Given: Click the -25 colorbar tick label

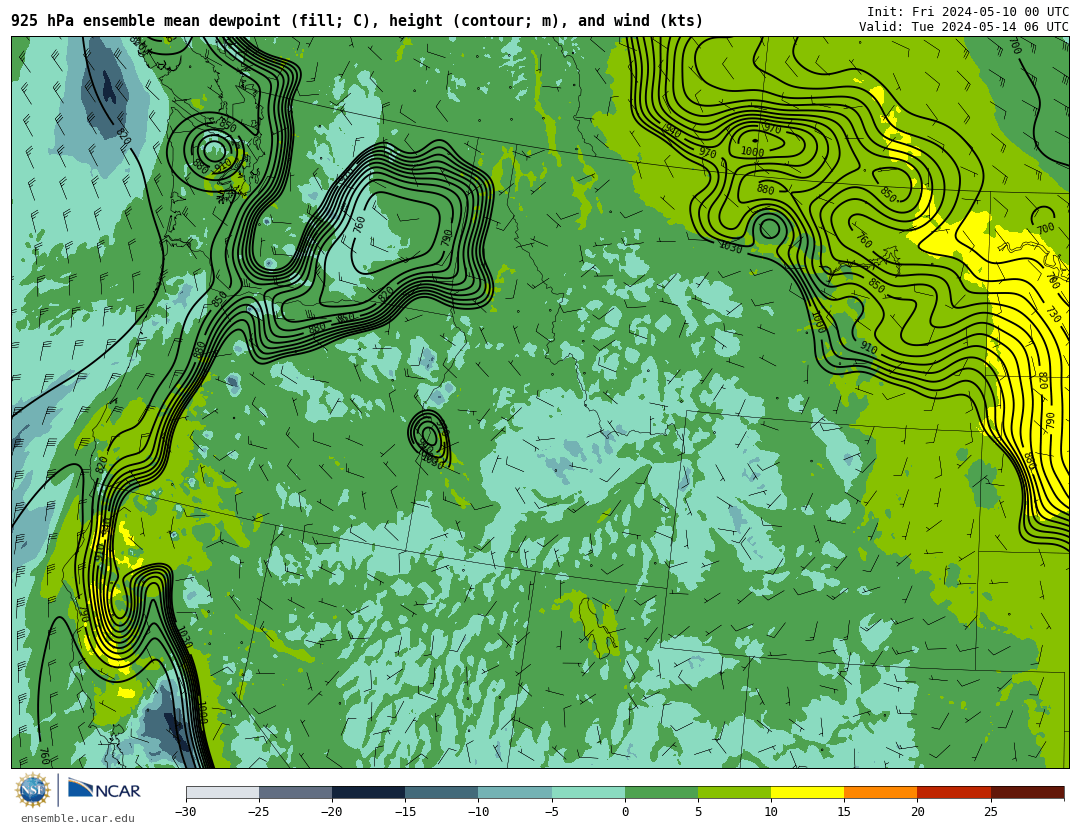Looking at the screenshot, I should point(258,812).
